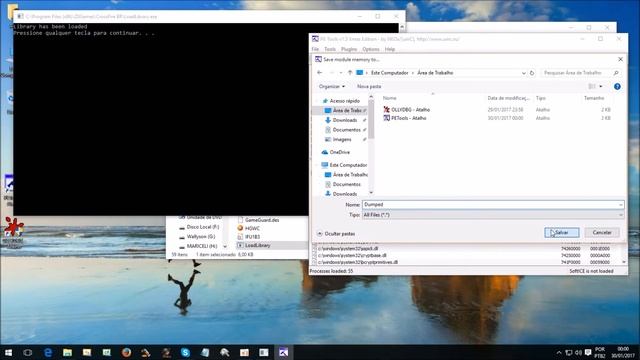Open the Windows Start menu
Image resolution: width=640 pixels, height=360 pixels.
8,352
